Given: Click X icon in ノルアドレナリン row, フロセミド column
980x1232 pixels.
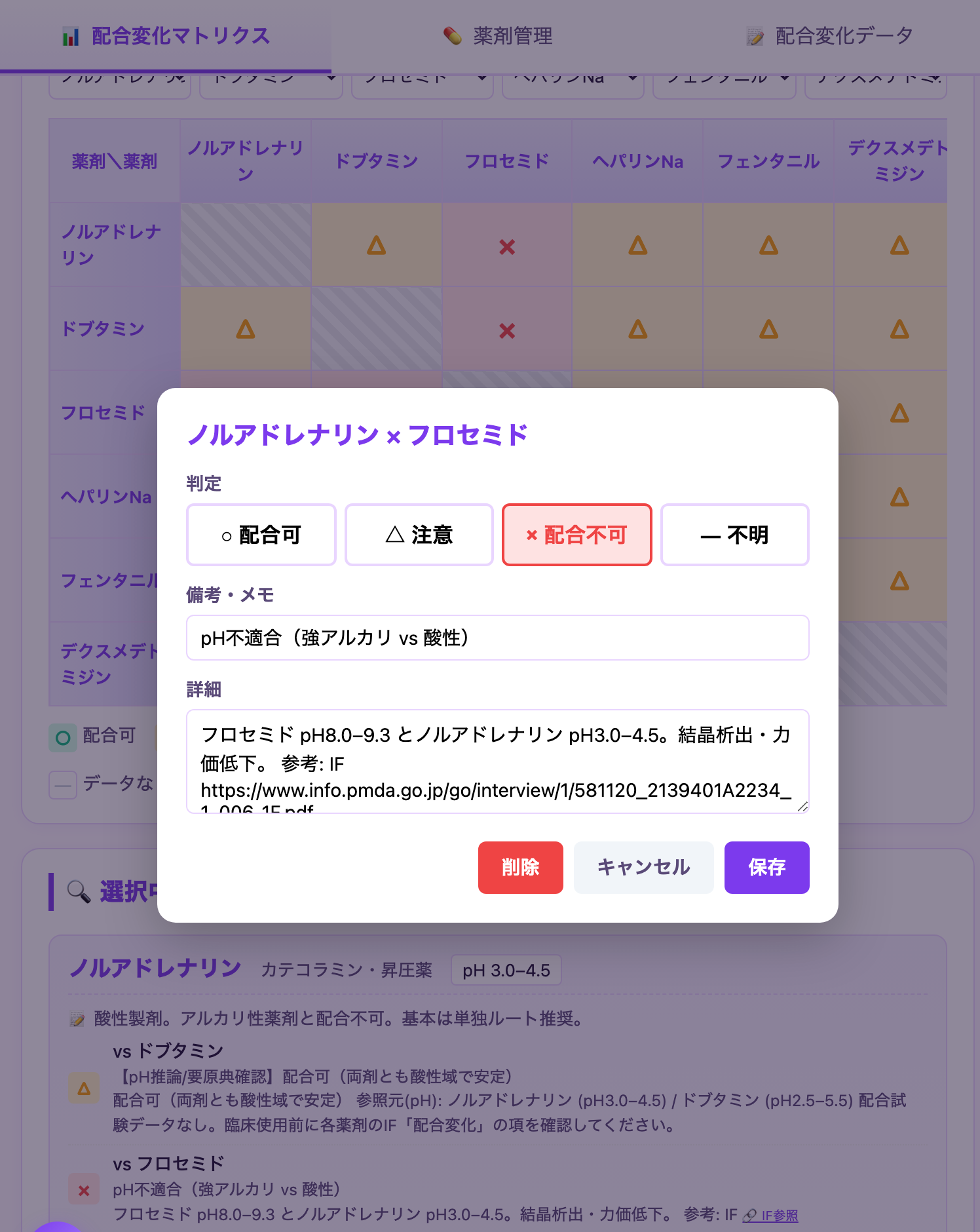Looking at the screenshot, I should pyautogui.click(x=507, y=247).
